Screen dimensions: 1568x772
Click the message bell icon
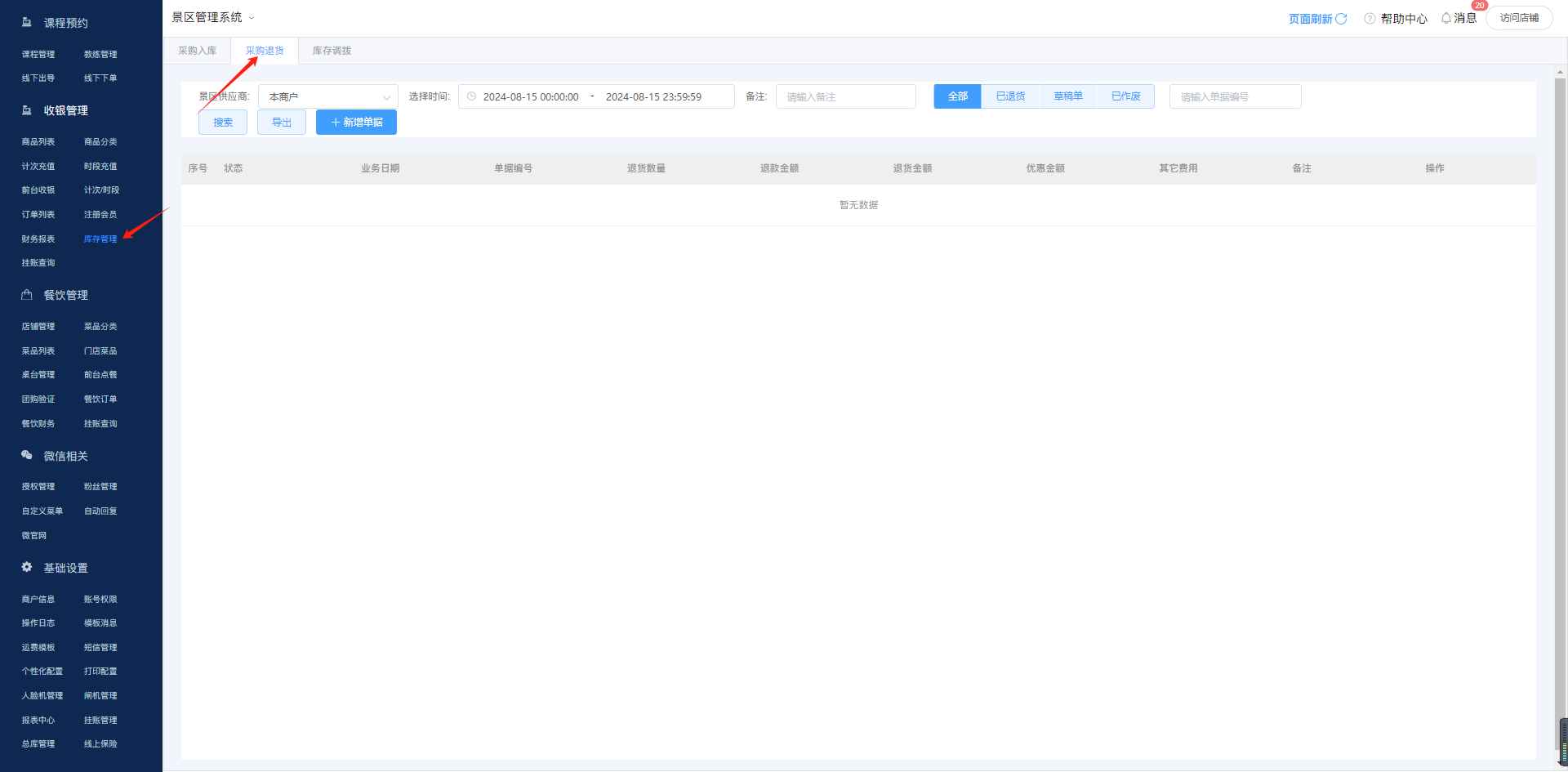click(x=1446, y=18)
